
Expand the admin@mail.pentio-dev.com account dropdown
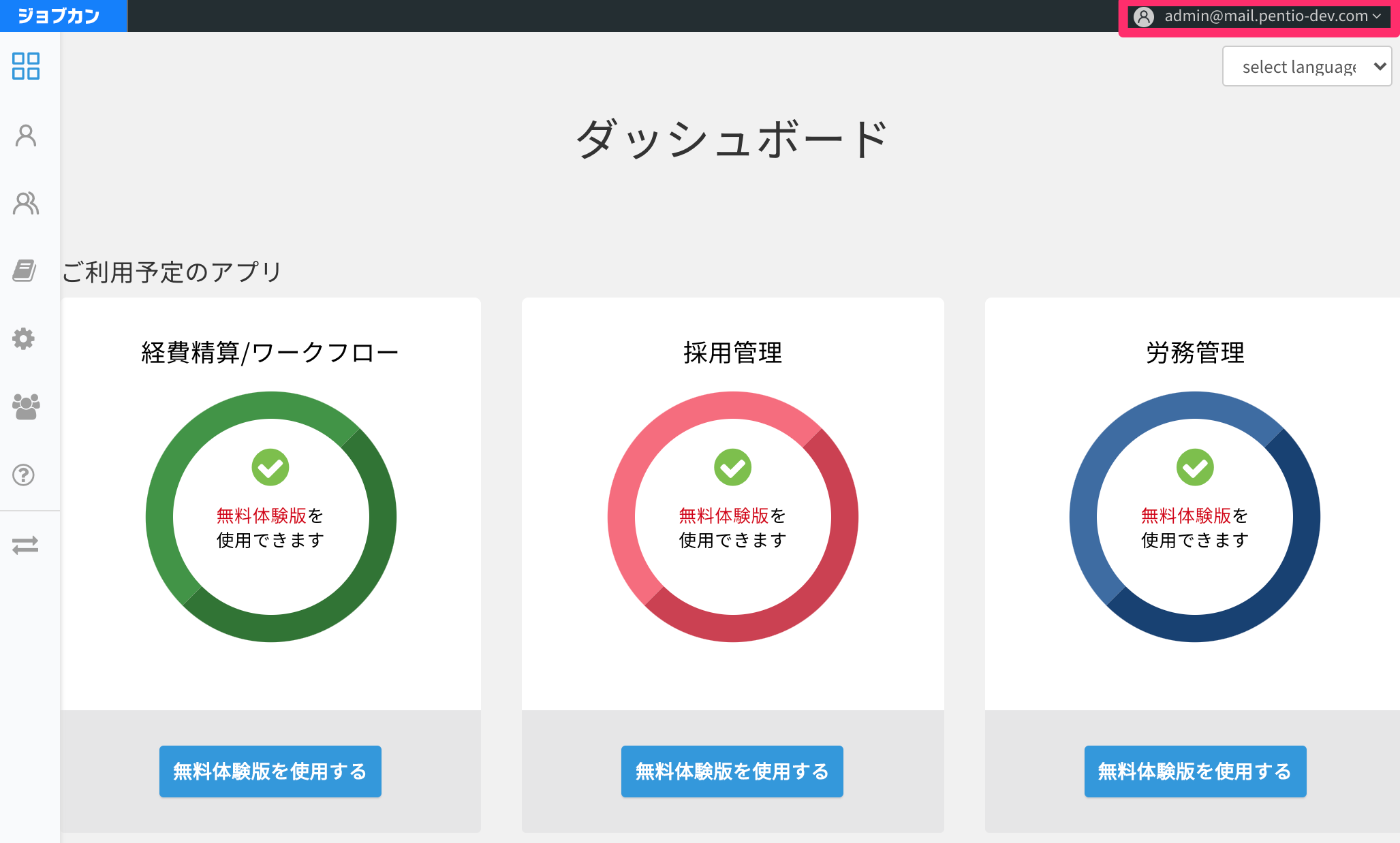[1258, 16]
